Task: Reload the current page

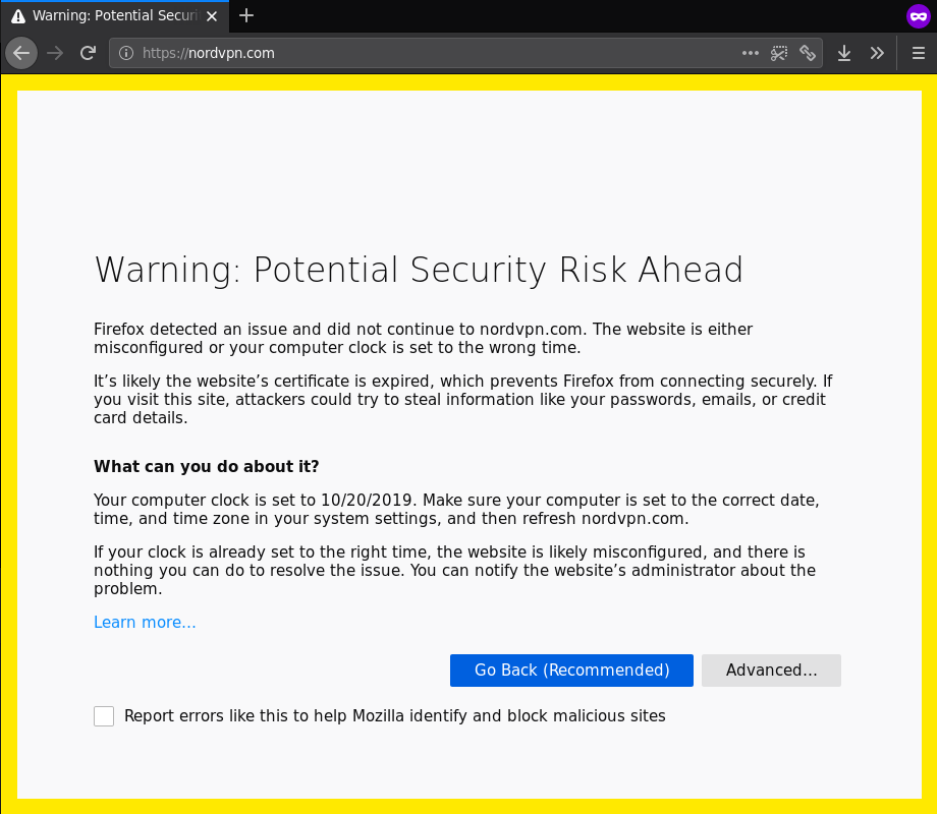Action: coord(88,53)
